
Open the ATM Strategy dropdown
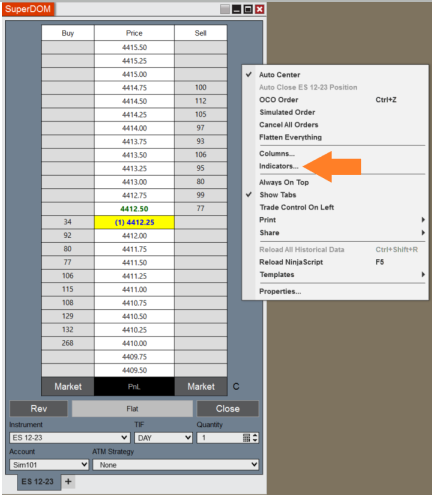point(176,465)
